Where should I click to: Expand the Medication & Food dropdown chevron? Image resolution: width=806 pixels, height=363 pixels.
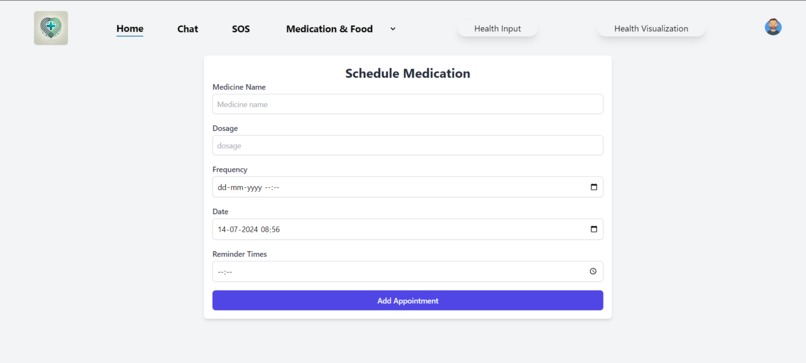[393, 29]
